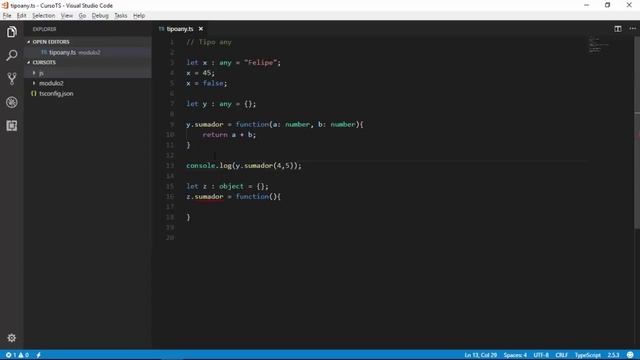Open tsconfig.json in the explorer
The image size is (640, 360).
56,93
